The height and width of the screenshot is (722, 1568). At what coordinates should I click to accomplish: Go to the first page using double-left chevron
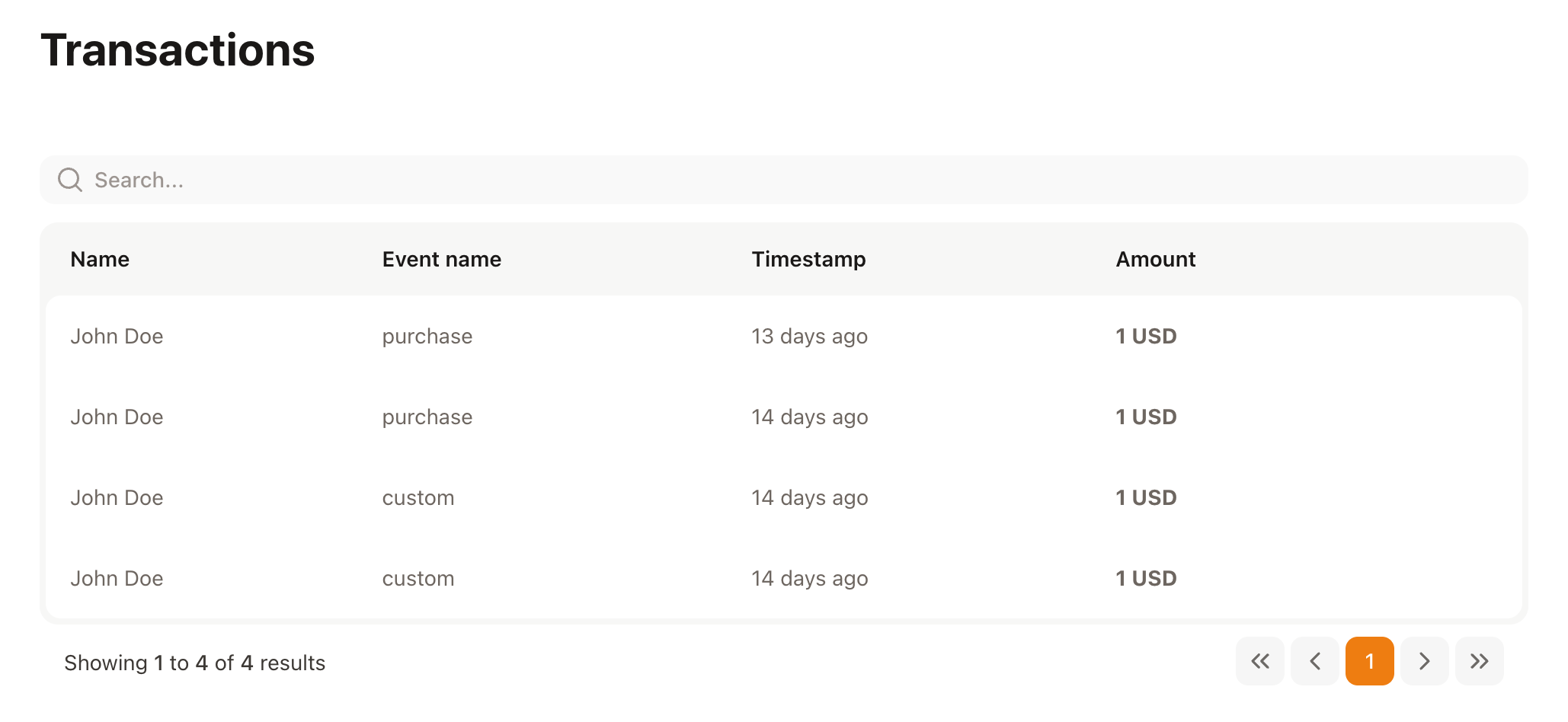click(x=1259, y=661)
